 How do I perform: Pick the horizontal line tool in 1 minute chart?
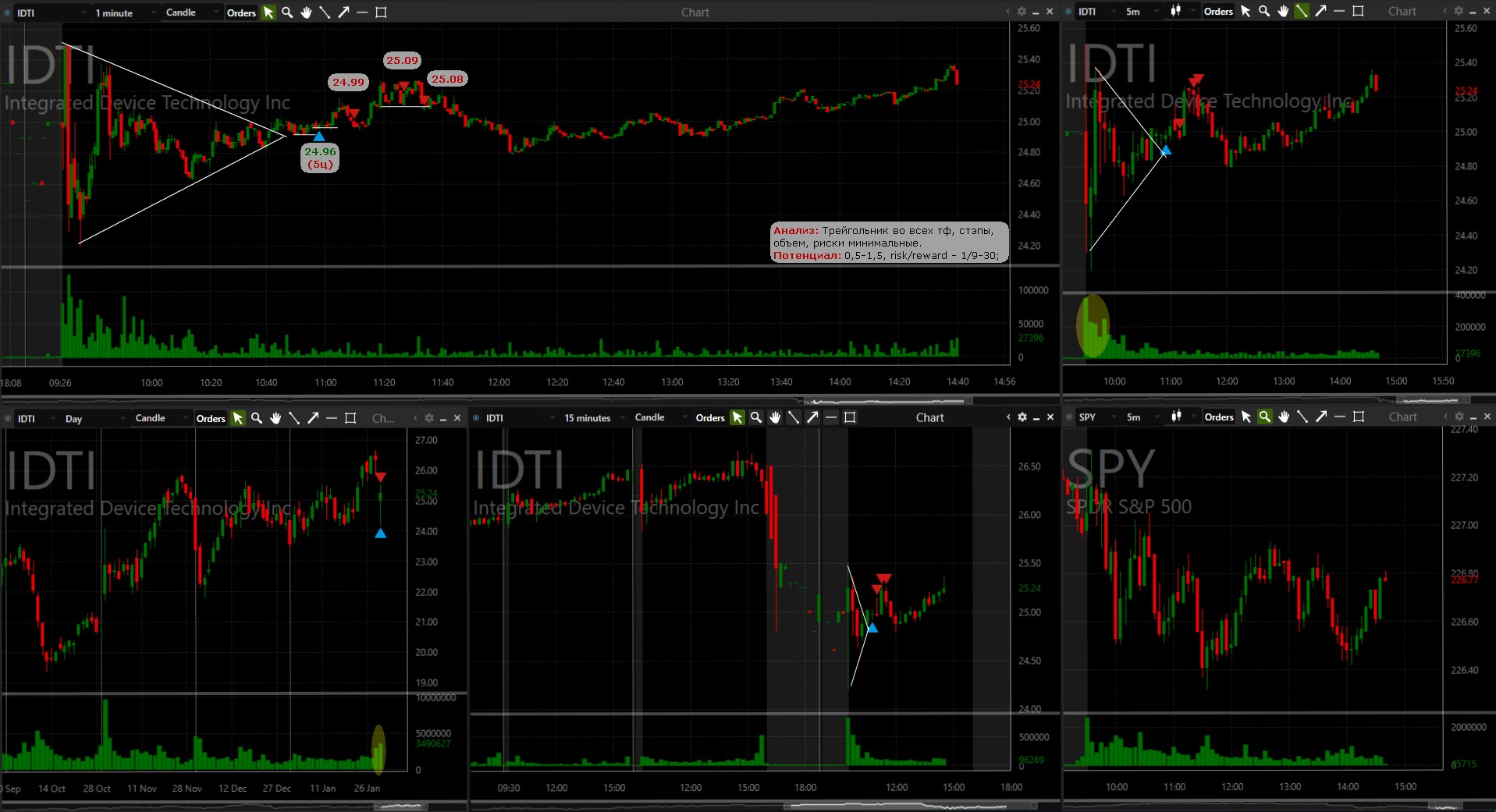[x=362, y=12]
